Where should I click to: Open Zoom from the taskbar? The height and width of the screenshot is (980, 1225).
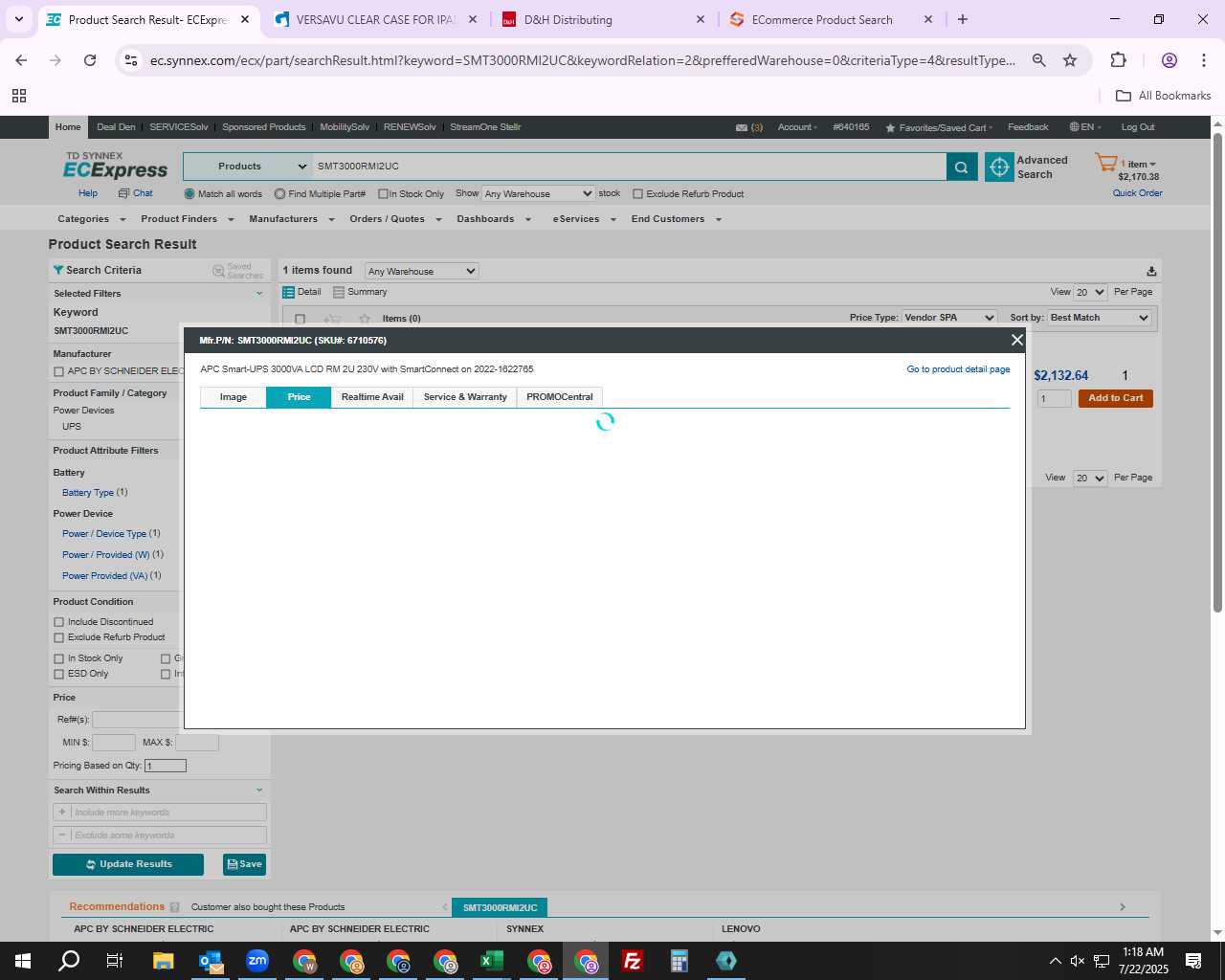tap(257, 961)
